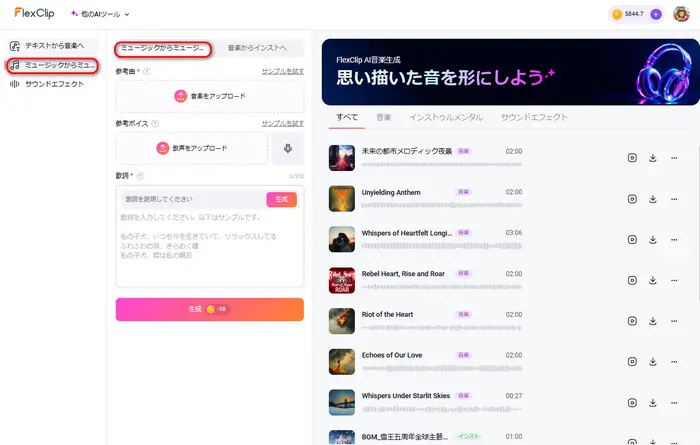Open more options for Echoes of Our Love
700x445 pixels.
tap(674, 362)
